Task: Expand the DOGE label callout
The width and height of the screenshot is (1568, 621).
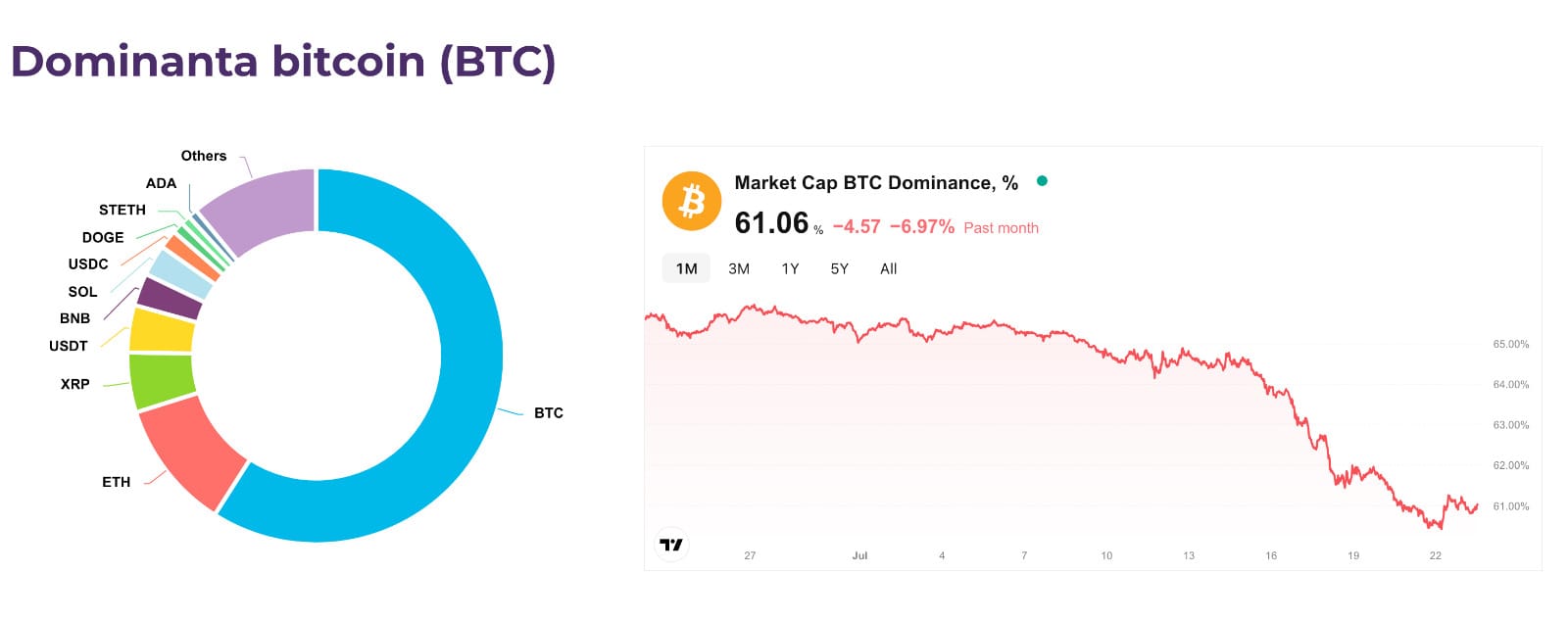Action: (102, 237)
